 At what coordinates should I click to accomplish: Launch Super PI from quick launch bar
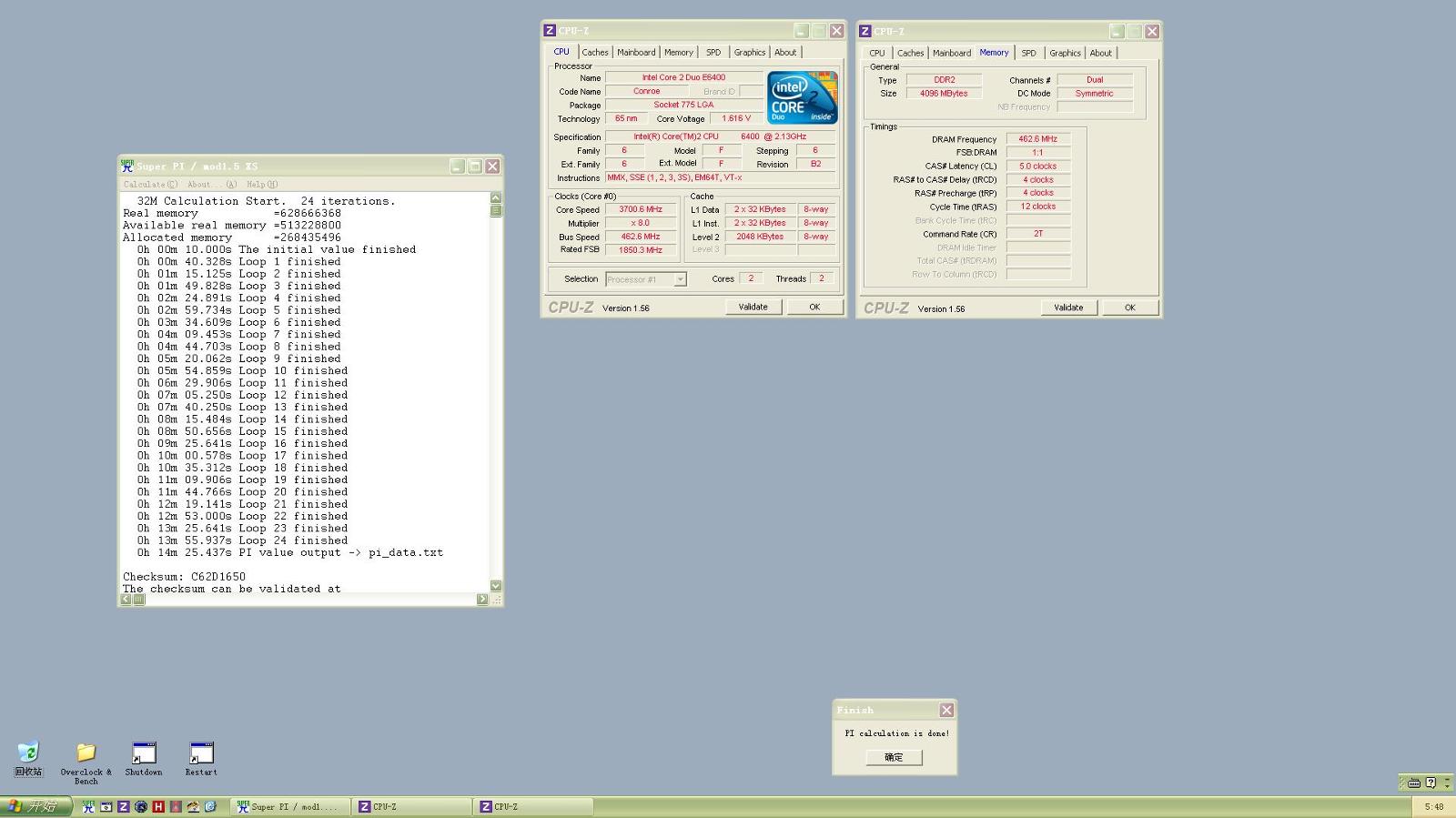coord(88,806)
